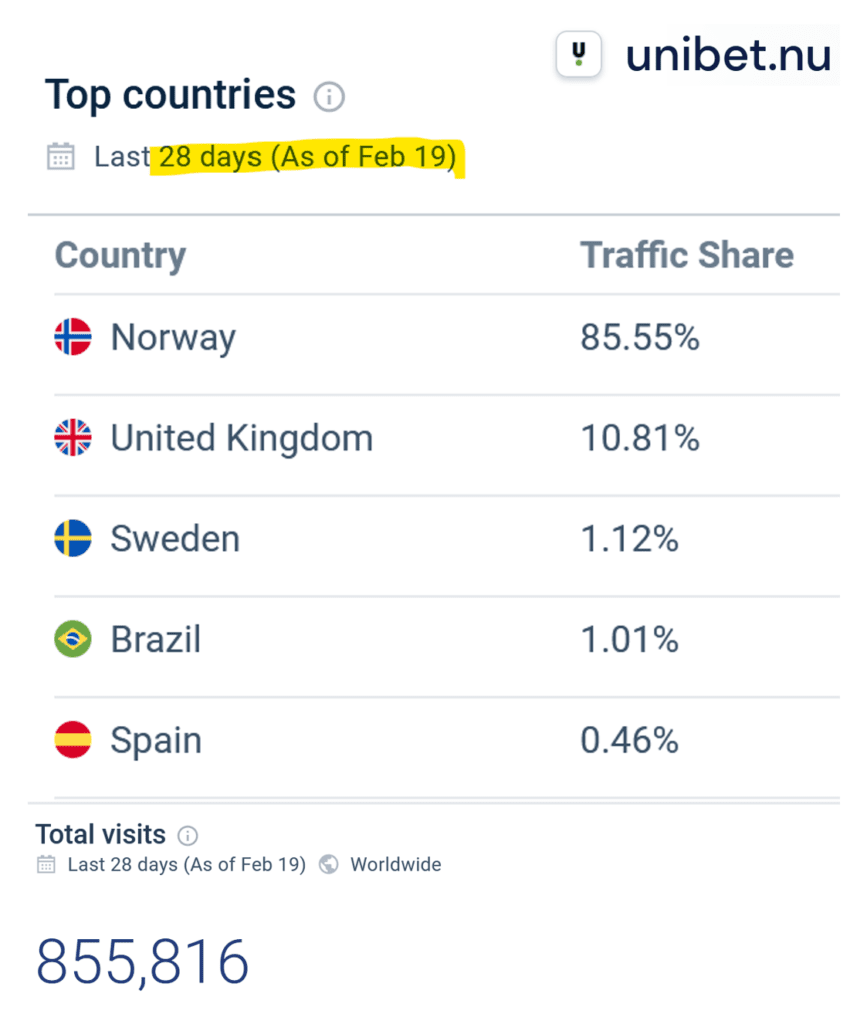This screenshot has width=867, height=1024.
Task: Click the Worldwide globe icon
Action: tap(329, 864)
